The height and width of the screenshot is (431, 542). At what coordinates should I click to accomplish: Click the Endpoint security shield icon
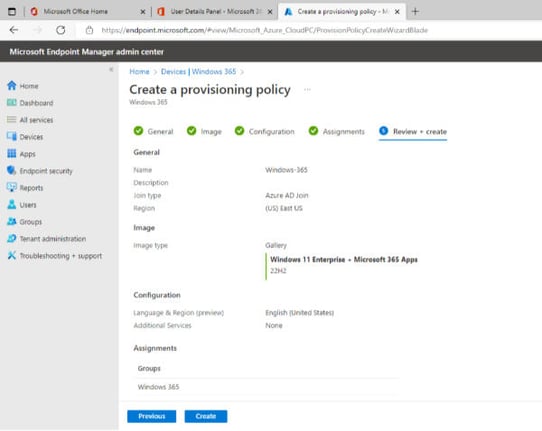[x=11, y=170]
